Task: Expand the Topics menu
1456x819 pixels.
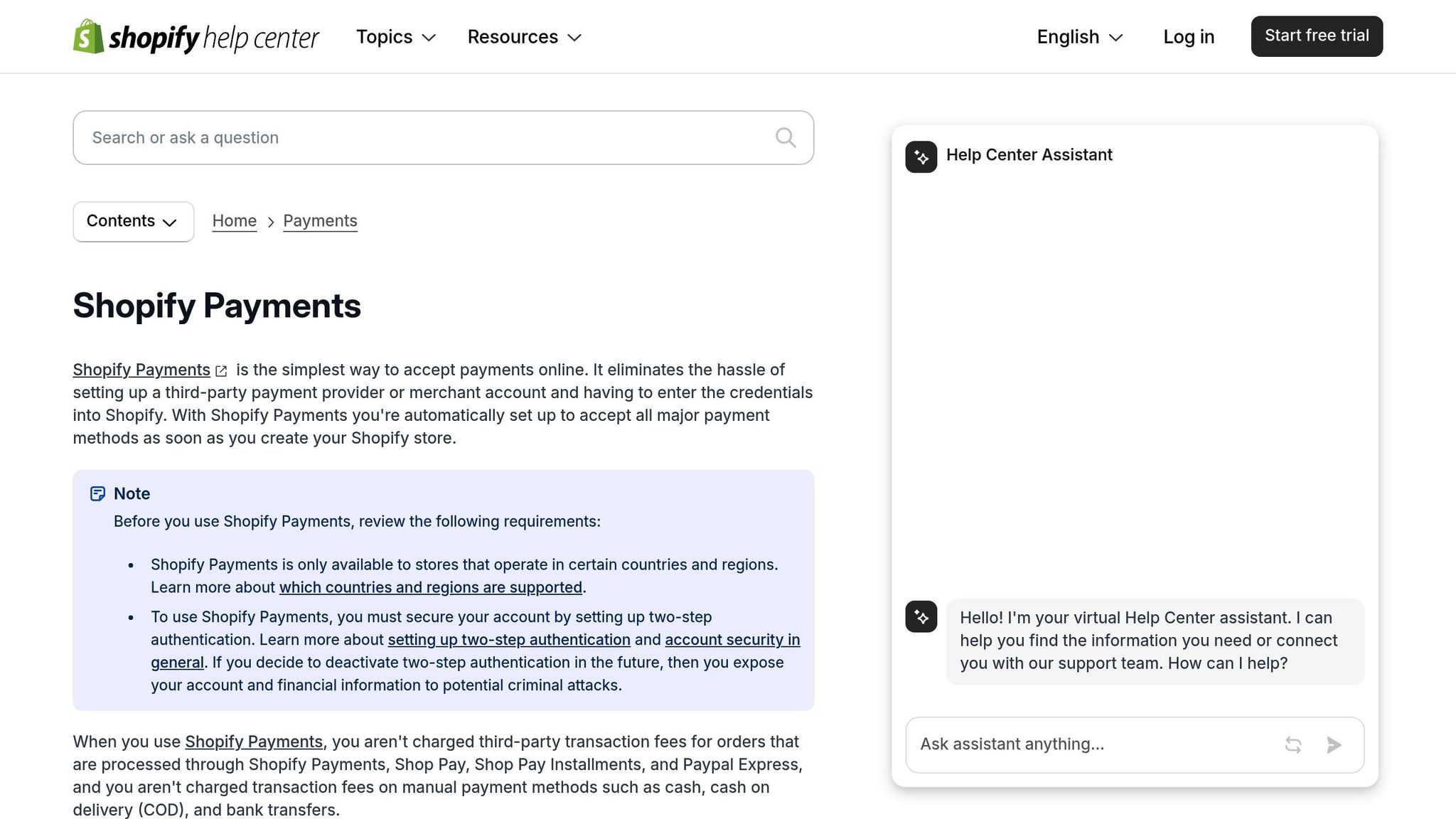Action: (395, 37)
